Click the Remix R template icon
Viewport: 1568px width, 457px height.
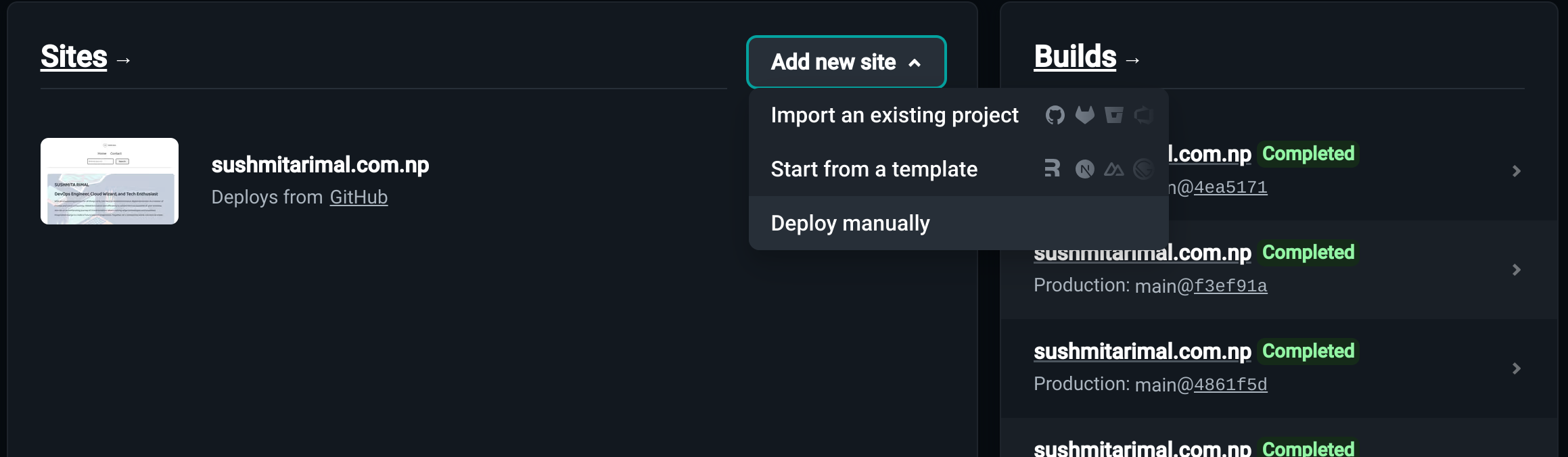(x=1052, y=168)
